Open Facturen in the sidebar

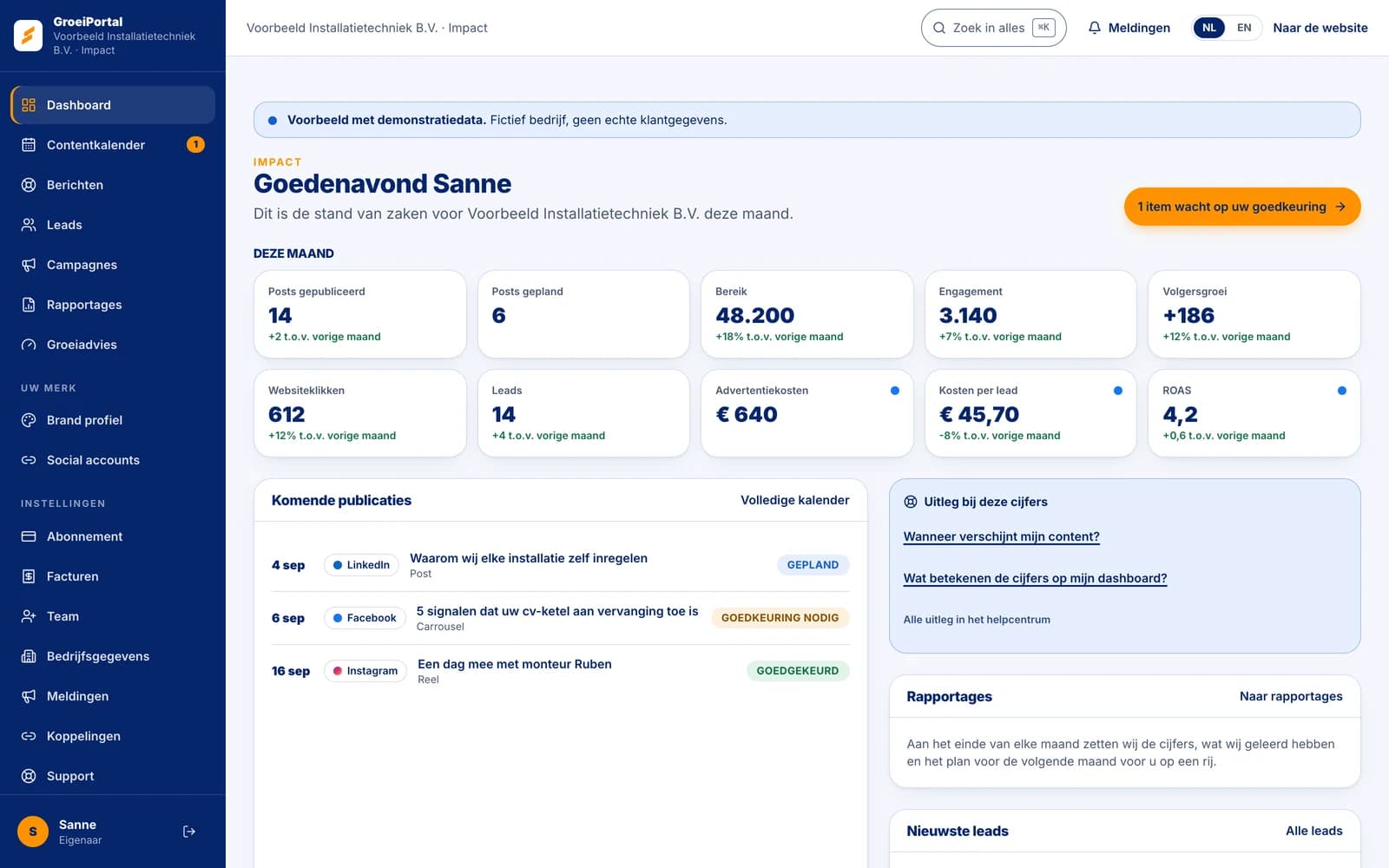113,576
